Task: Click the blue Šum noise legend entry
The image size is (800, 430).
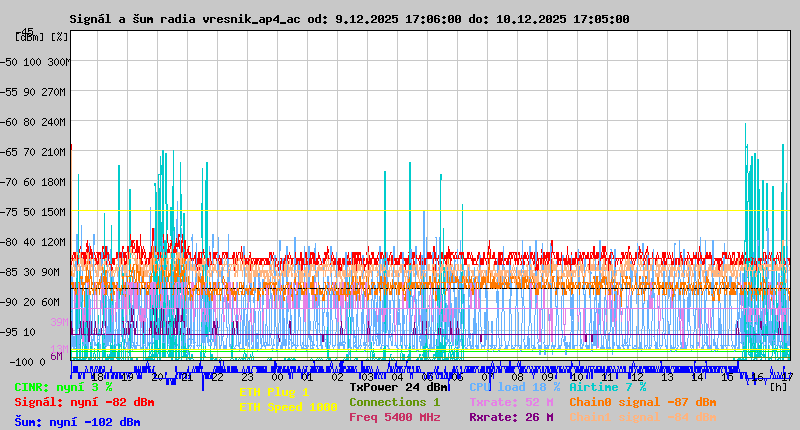Action: [77, 422]
